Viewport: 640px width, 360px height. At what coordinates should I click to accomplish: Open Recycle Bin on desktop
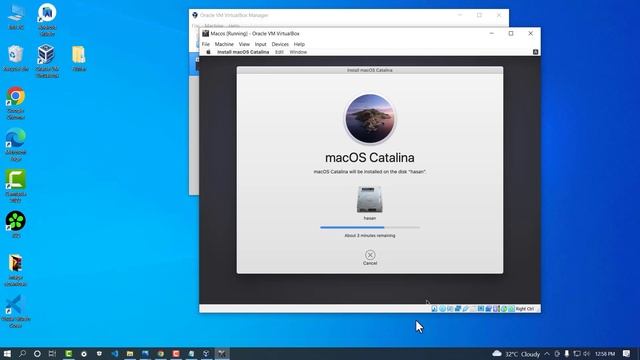(x=16, y=58)
